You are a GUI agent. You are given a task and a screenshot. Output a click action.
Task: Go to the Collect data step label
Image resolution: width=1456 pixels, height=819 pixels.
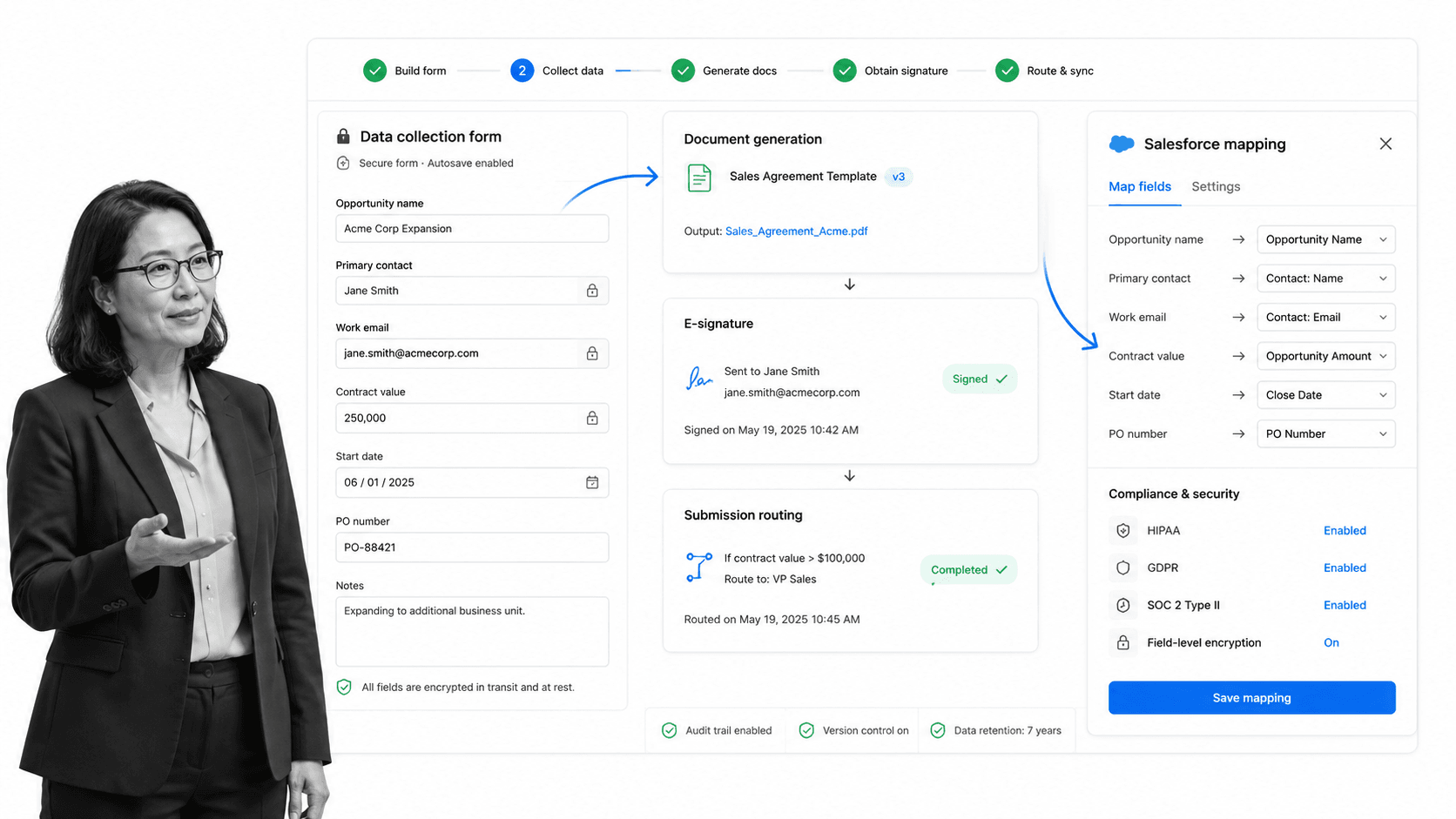573,70
